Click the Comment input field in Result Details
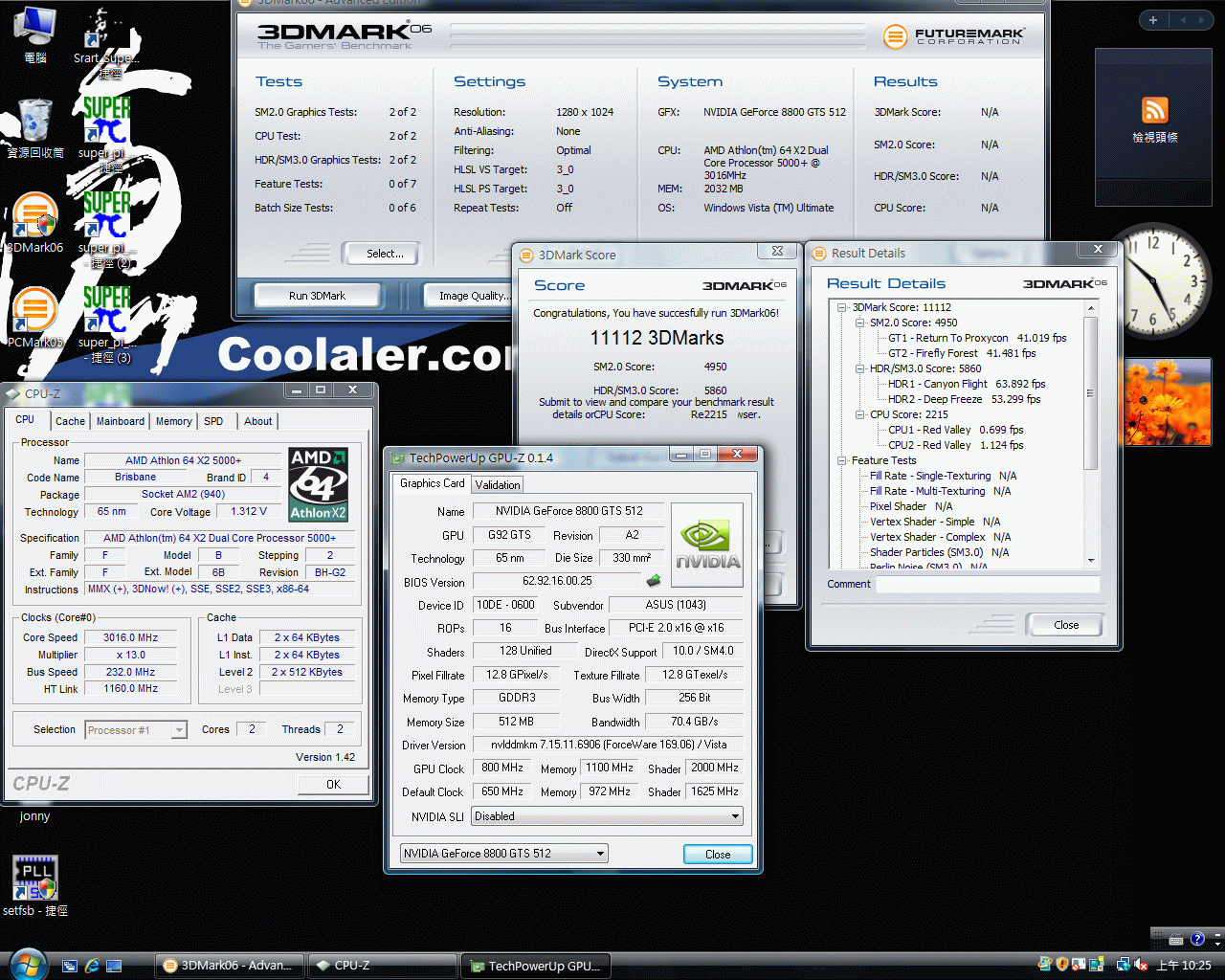The height and width of the screenshot is (980, 1225). (x=988, y=584)
